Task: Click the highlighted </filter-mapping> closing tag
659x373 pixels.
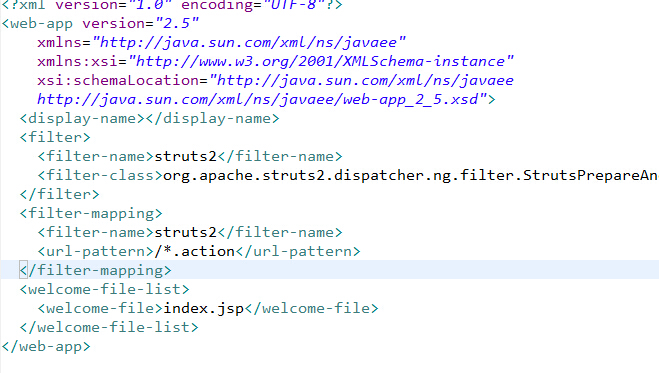Action: pyautogui.click(x=95, y=270)
